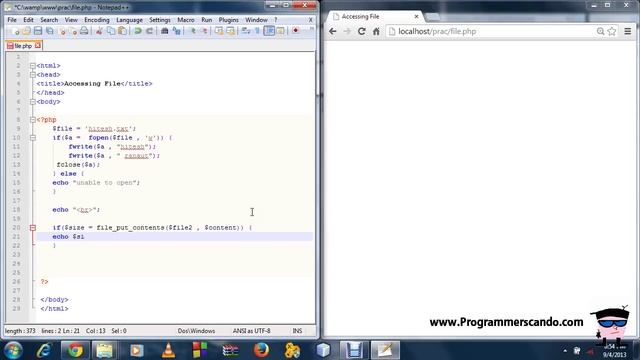
Task: Open Chrome's hamburger menu
Action: click(628, 31)
